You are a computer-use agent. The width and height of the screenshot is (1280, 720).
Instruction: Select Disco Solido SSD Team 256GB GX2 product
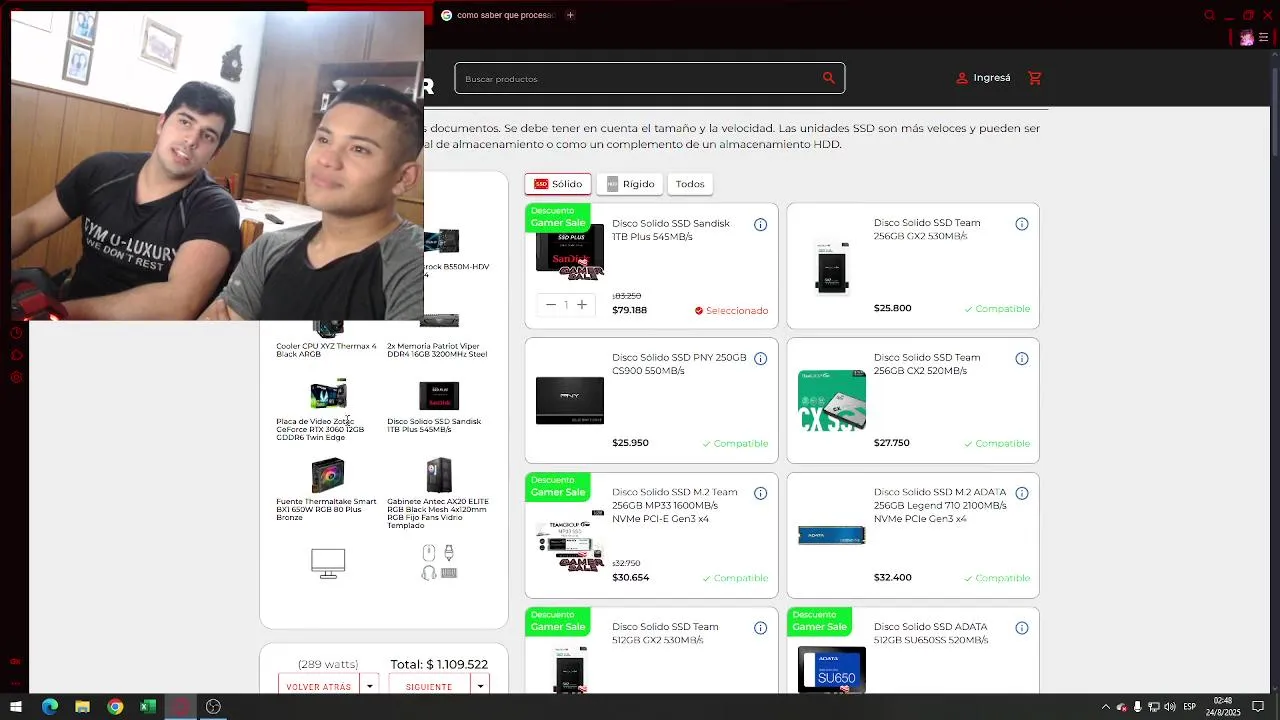913,266
